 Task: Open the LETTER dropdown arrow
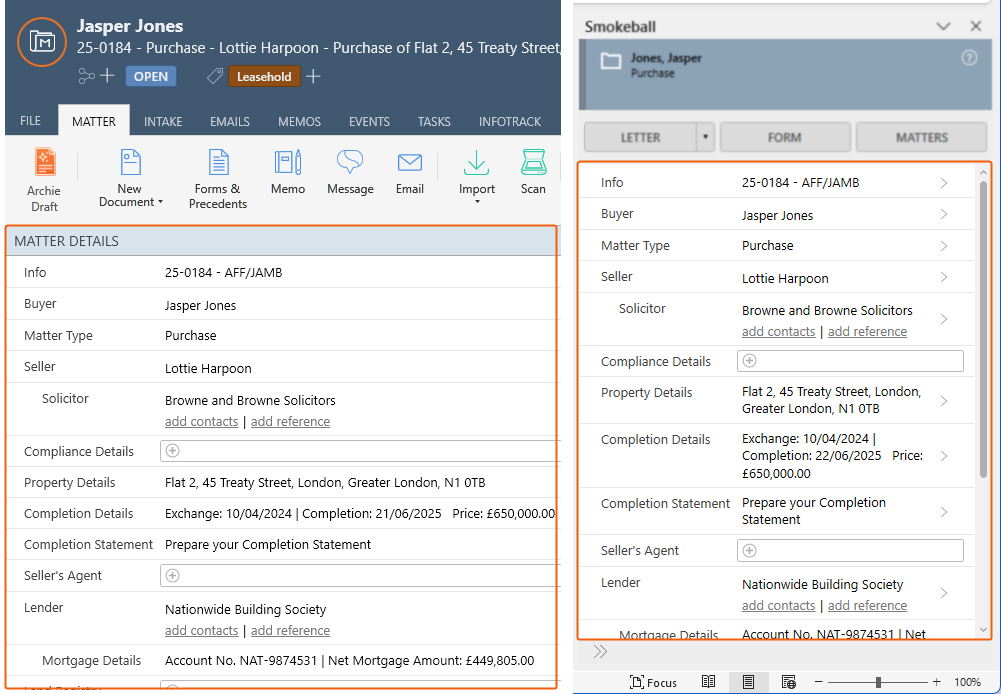click(x=705, y=137)
